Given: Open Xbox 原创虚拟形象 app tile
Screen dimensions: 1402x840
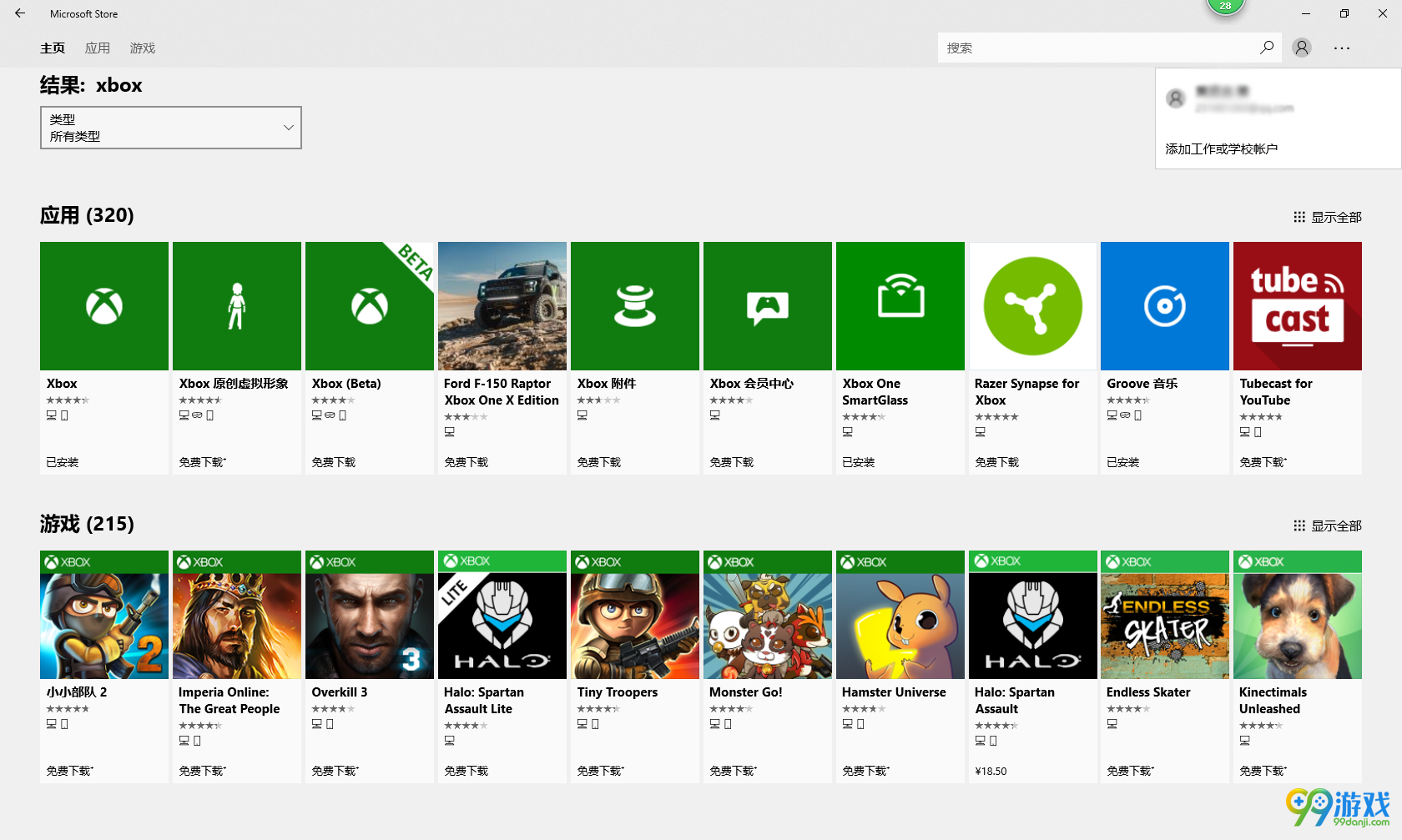Looking at the screenshot, I should click(x=237, y=306).
